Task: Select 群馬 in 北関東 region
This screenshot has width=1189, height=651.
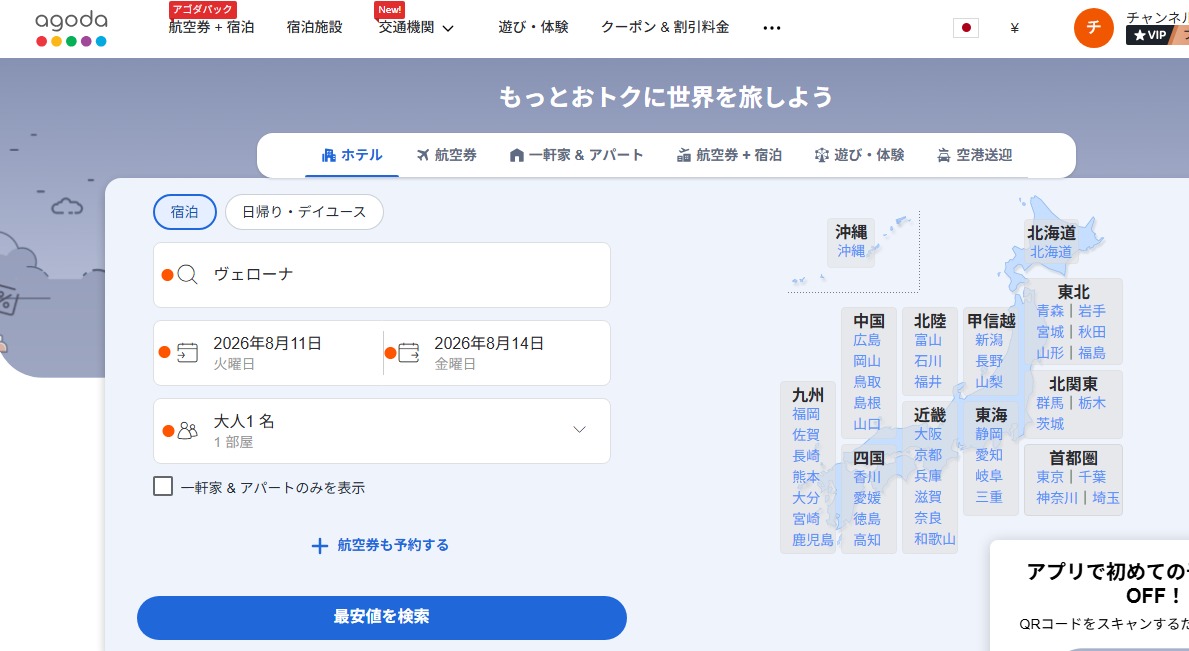Action: pyautogui.click(x=1050, y=403)
